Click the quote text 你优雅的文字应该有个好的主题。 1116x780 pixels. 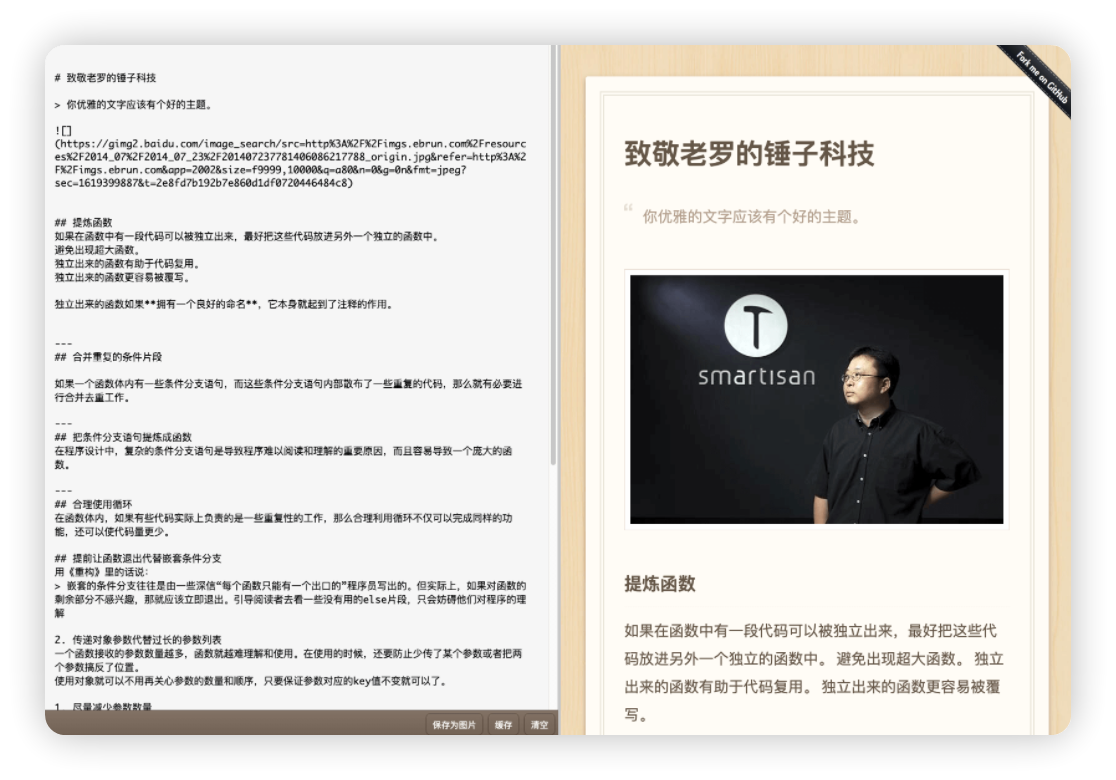click(751, 216)
